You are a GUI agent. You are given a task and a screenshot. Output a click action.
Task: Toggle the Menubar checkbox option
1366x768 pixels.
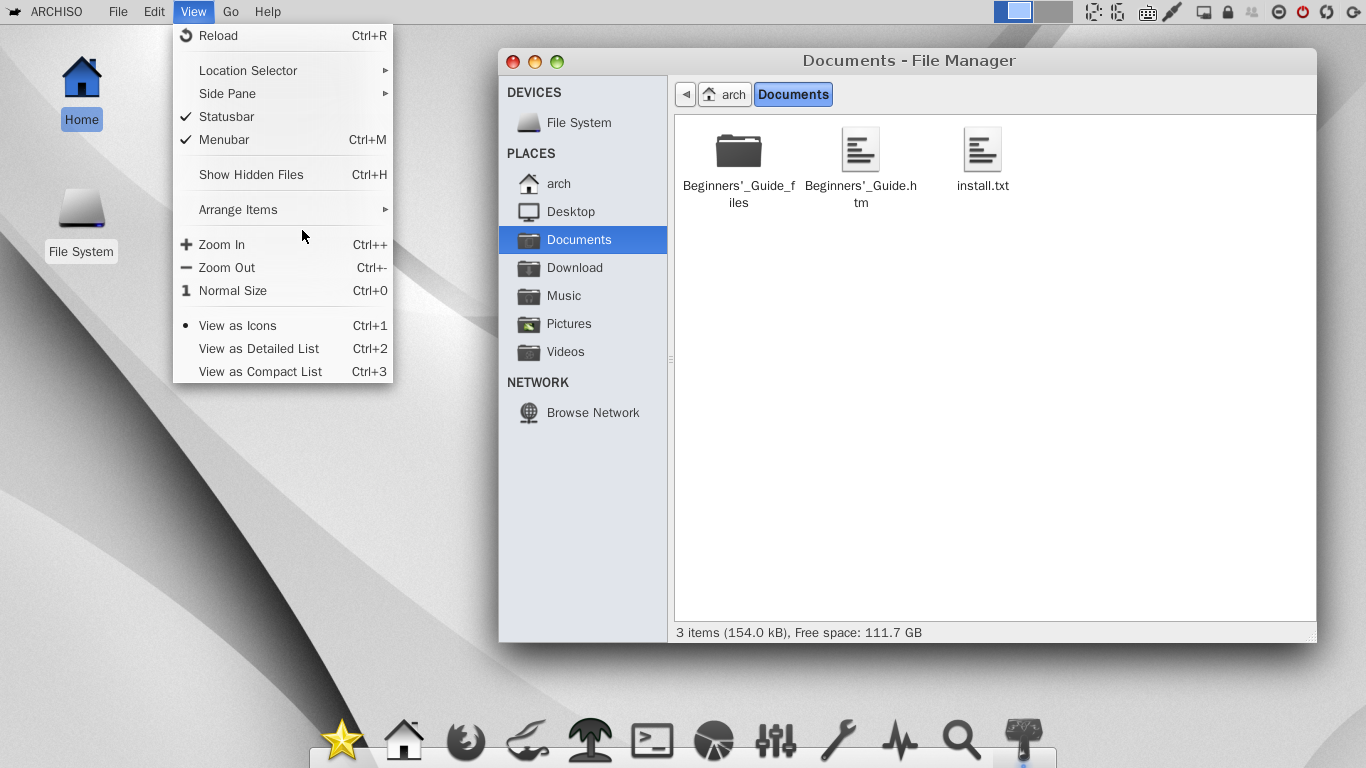tap(283, 140)
